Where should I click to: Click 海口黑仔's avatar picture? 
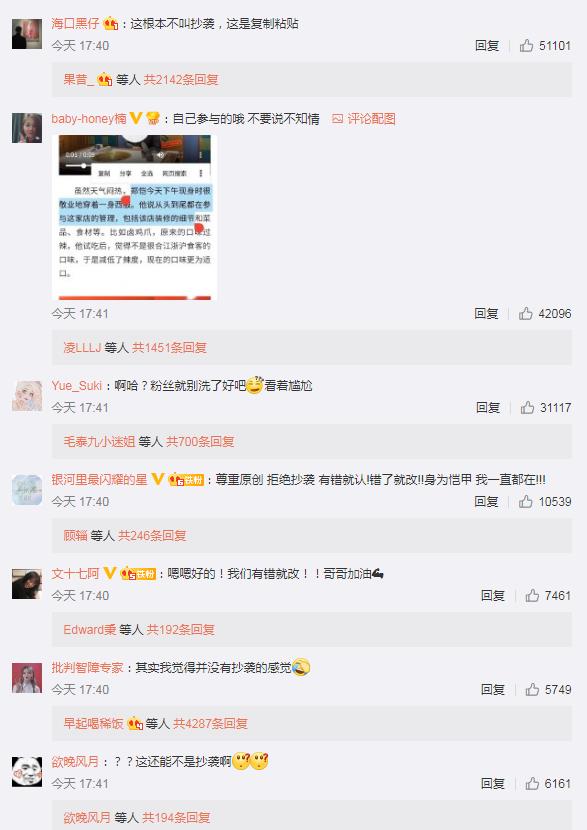[27, 34]
